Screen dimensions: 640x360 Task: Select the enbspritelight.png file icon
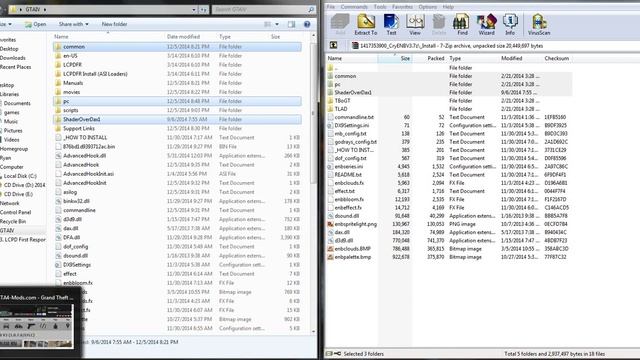pos(331,224)
